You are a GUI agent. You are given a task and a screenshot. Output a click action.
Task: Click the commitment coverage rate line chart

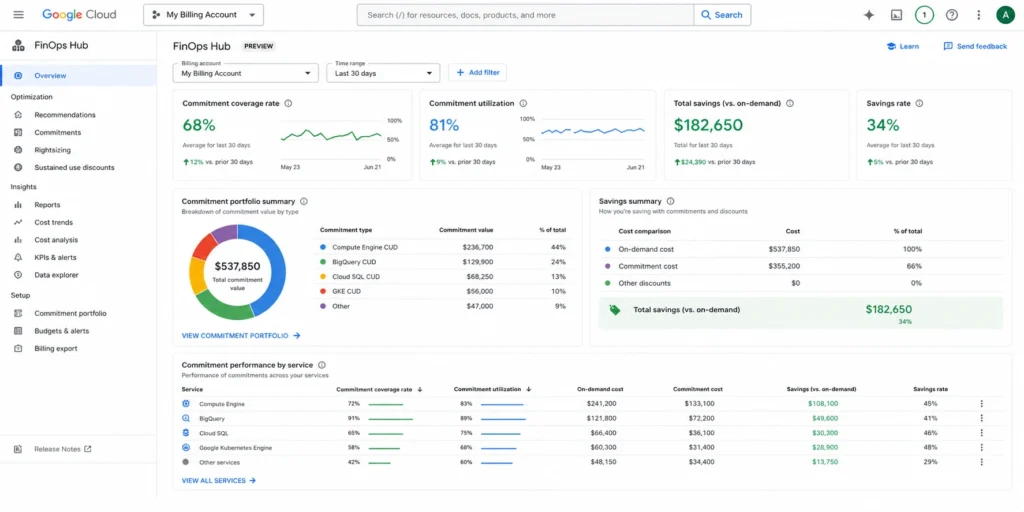click(x=331, y=135)
